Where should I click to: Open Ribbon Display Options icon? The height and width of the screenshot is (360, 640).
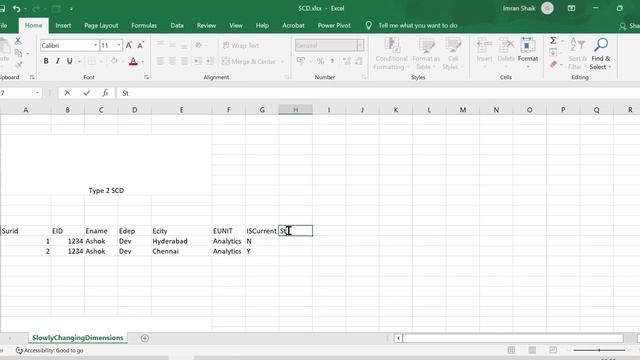tap(571, 8)
